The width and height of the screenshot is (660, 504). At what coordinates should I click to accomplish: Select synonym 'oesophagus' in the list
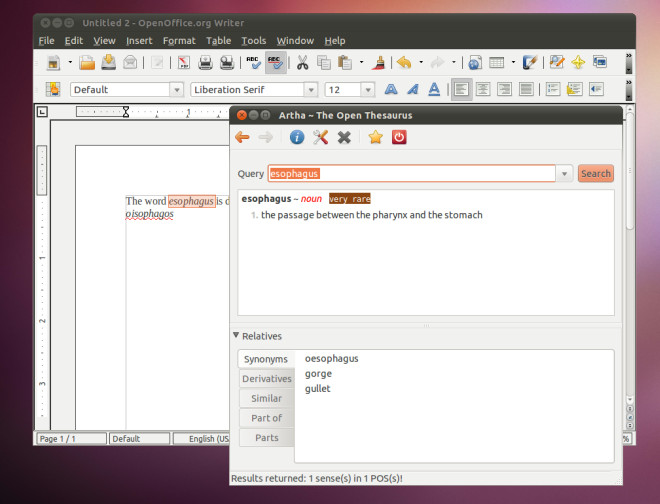(x=332, y=358)
